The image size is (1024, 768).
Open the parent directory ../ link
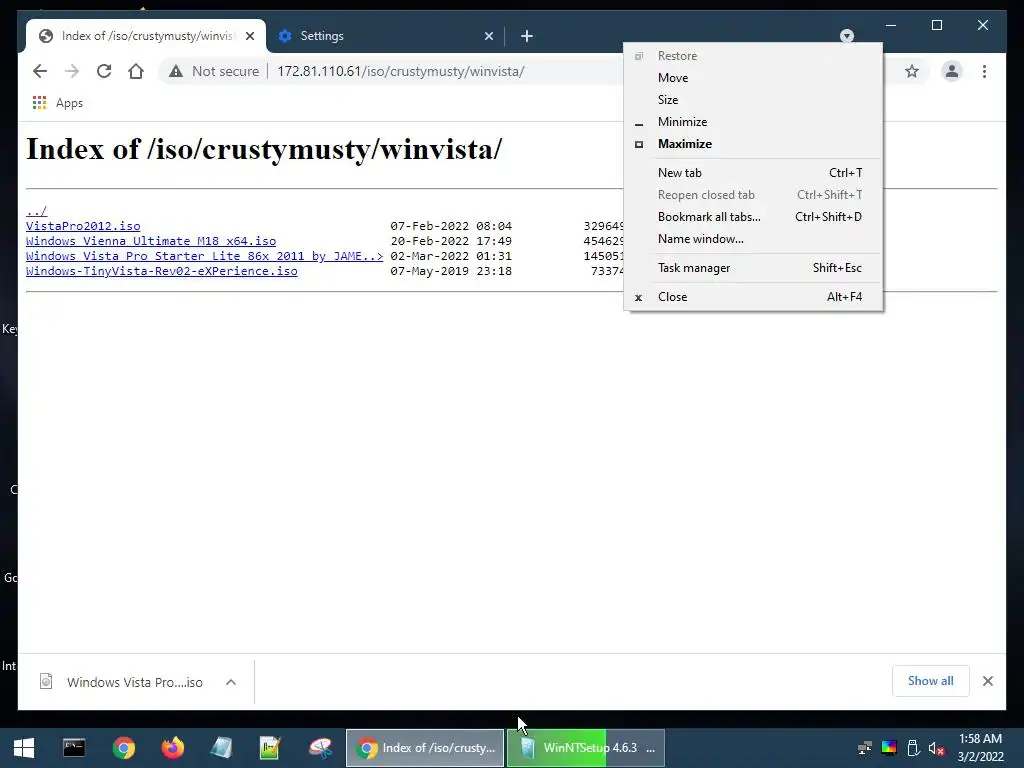point(37,211)
